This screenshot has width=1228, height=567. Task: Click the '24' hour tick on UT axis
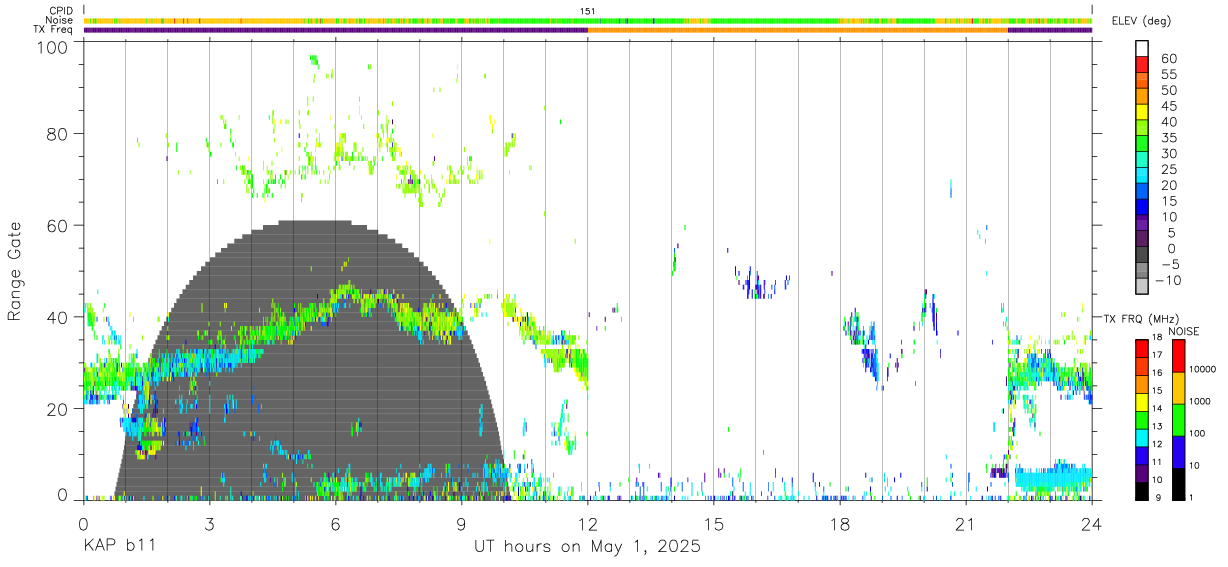pos(1092,524)
